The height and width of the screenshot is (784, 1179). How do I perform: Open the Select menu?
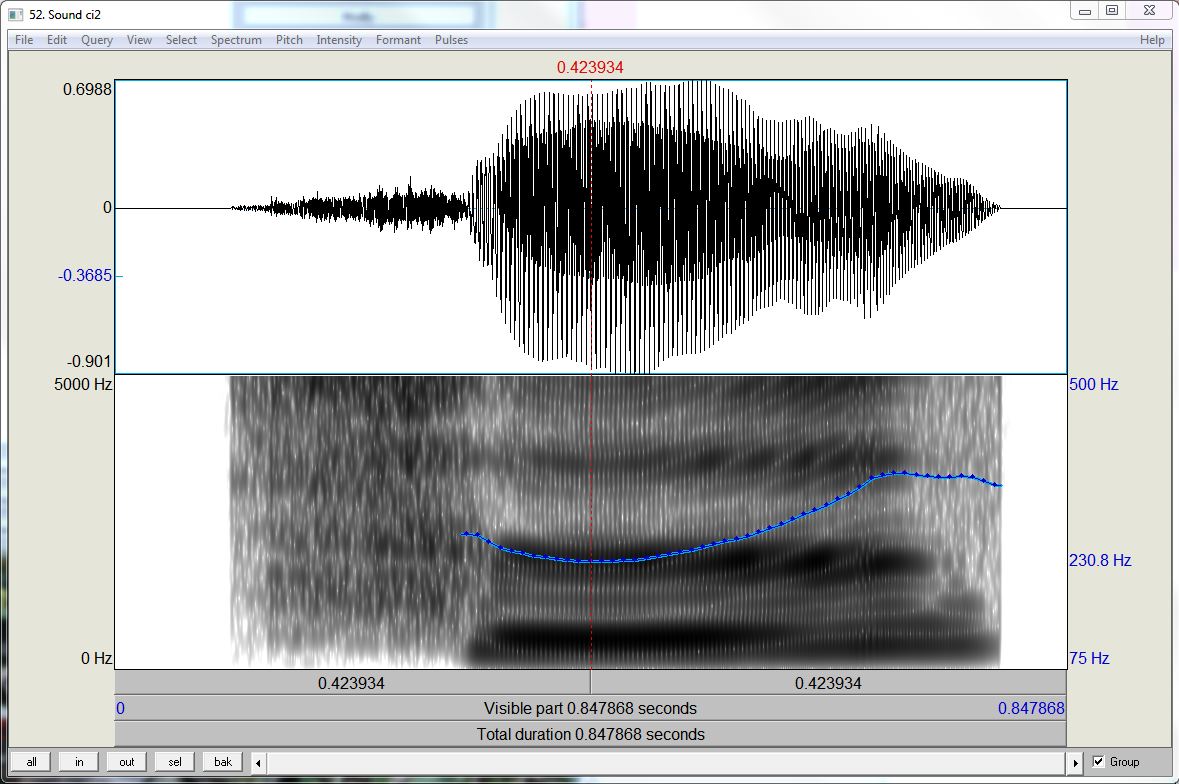181,40
